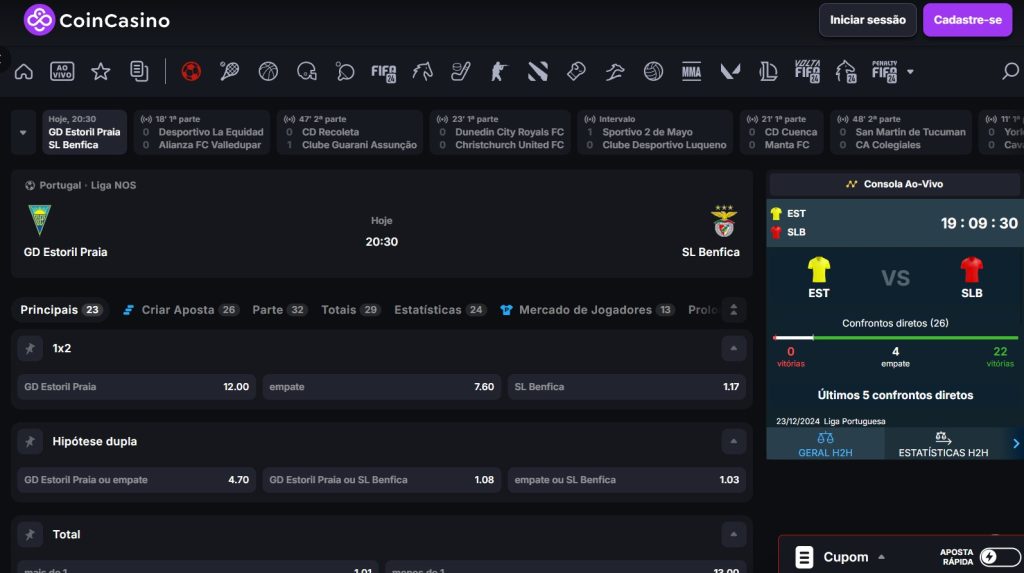
Task: Select the volleyball sport icon
Action: point(653,71)
